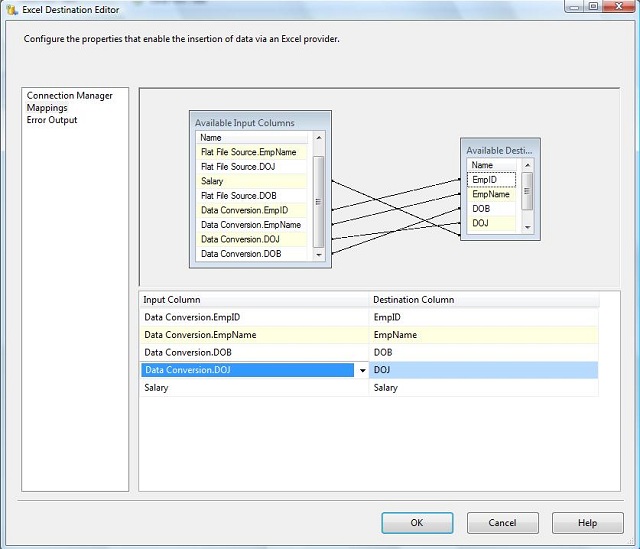
Task: Select the Error Output page
Action: coord(52,120)
